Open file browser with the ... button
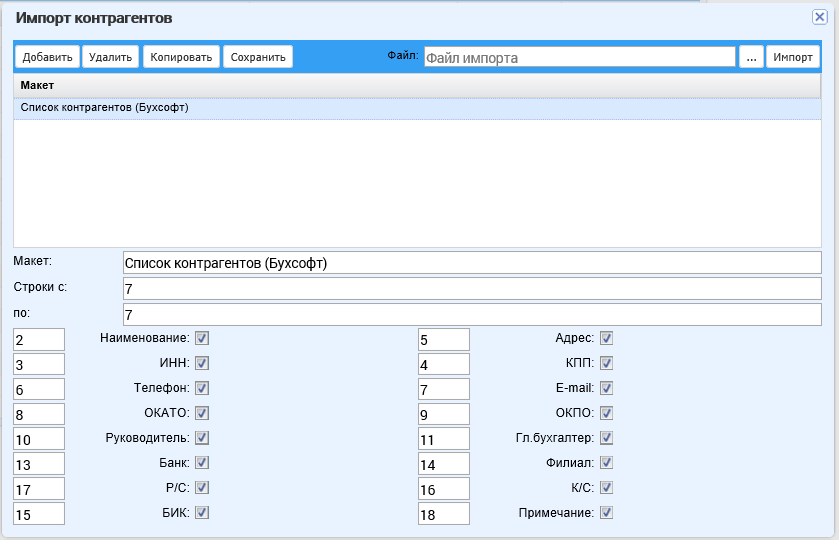This screenshot has height=540, width=839. tap(751, 57)
